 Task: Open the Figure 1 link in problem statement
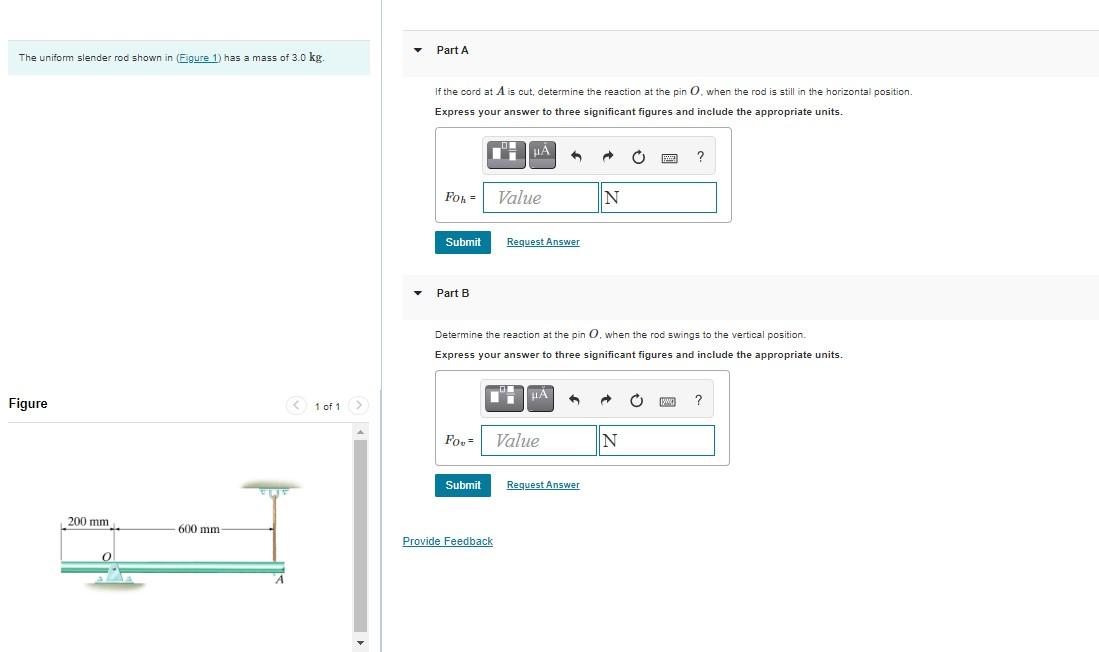tap(198, 57)
